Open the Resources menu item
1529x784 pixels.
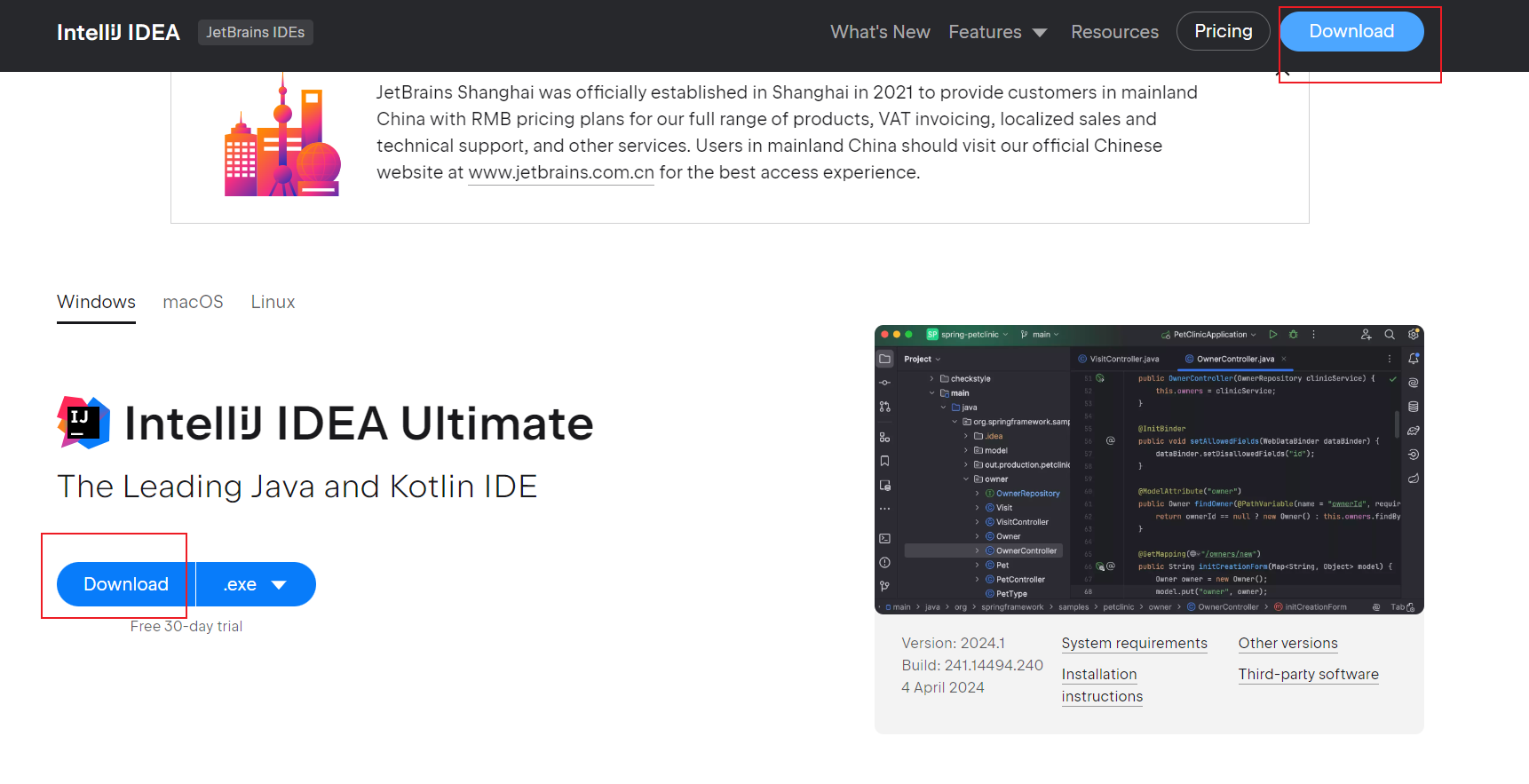point(1114,32)
